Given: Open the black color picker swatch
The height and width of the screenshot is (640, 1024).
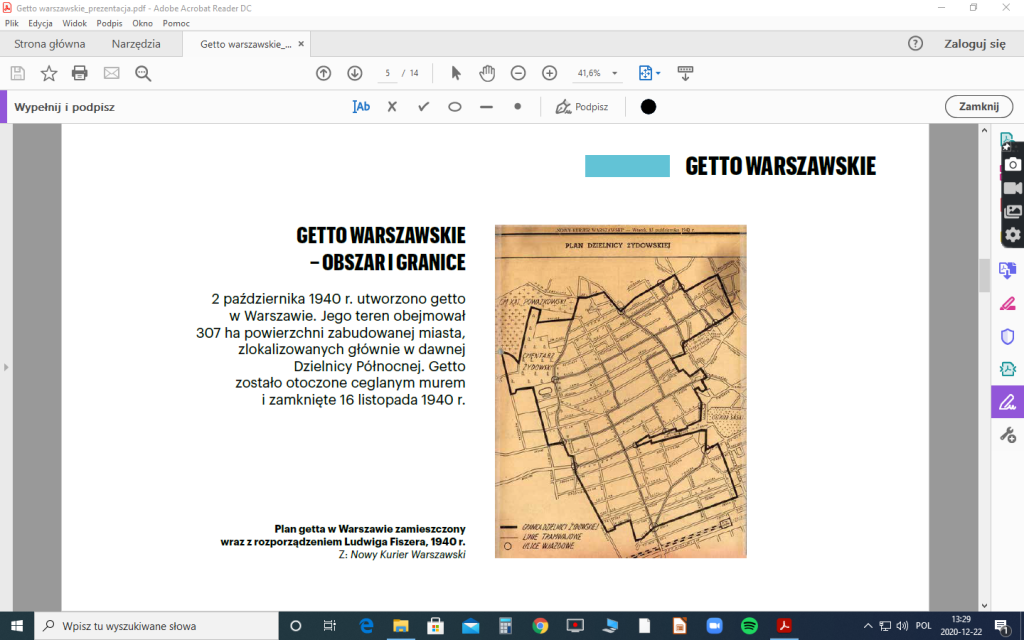Looking at the screenshot, I should click(648, 107).
